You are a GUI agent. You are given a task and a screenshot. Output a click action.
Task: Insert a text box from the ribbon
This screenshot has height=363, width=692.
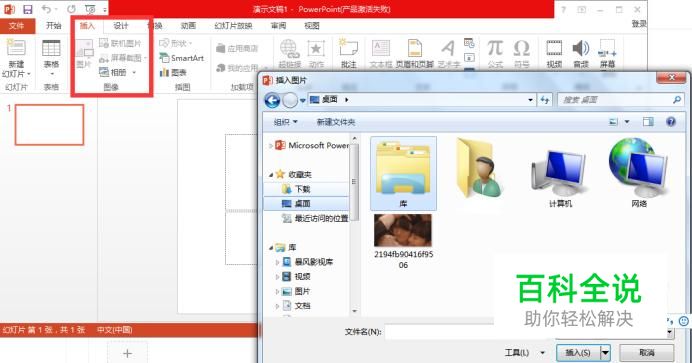(x=380, y=49)
